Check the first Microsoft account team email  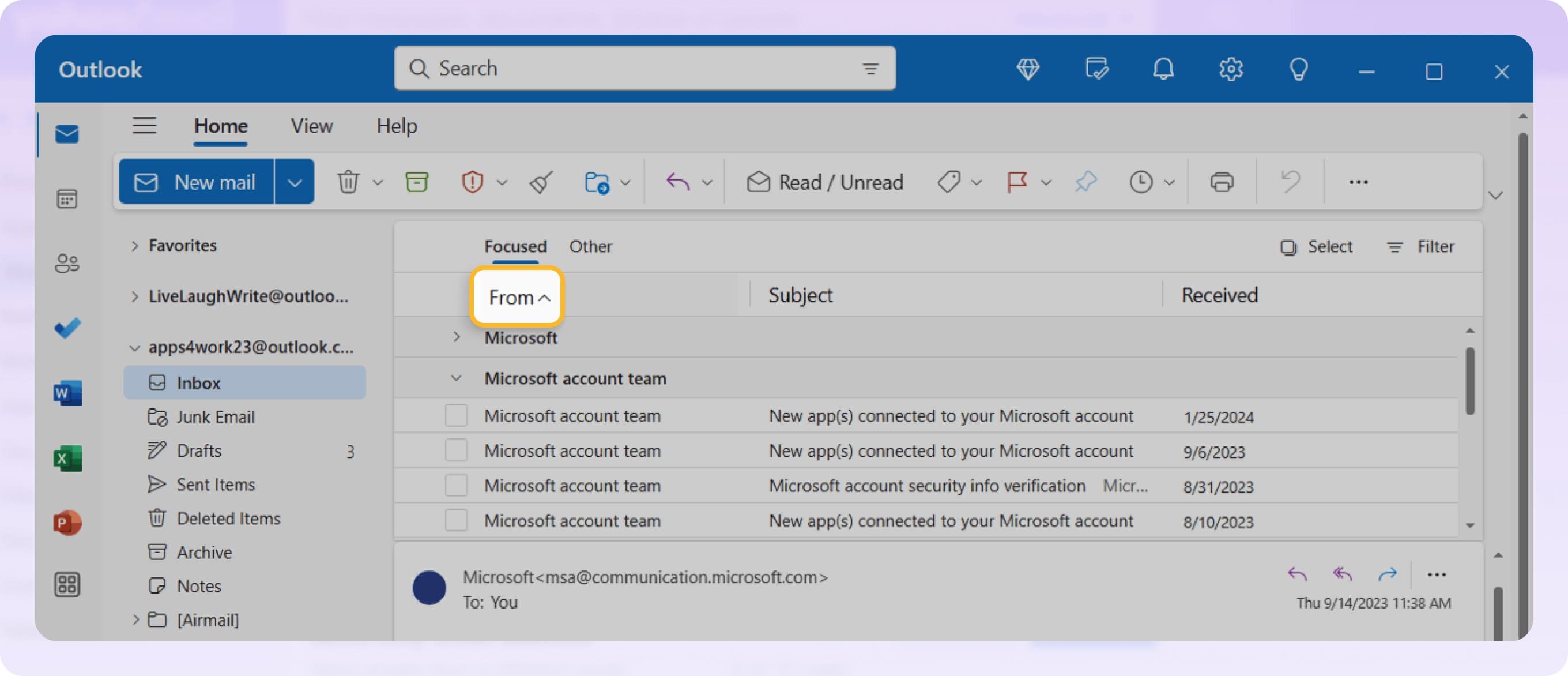click(455, 416)
